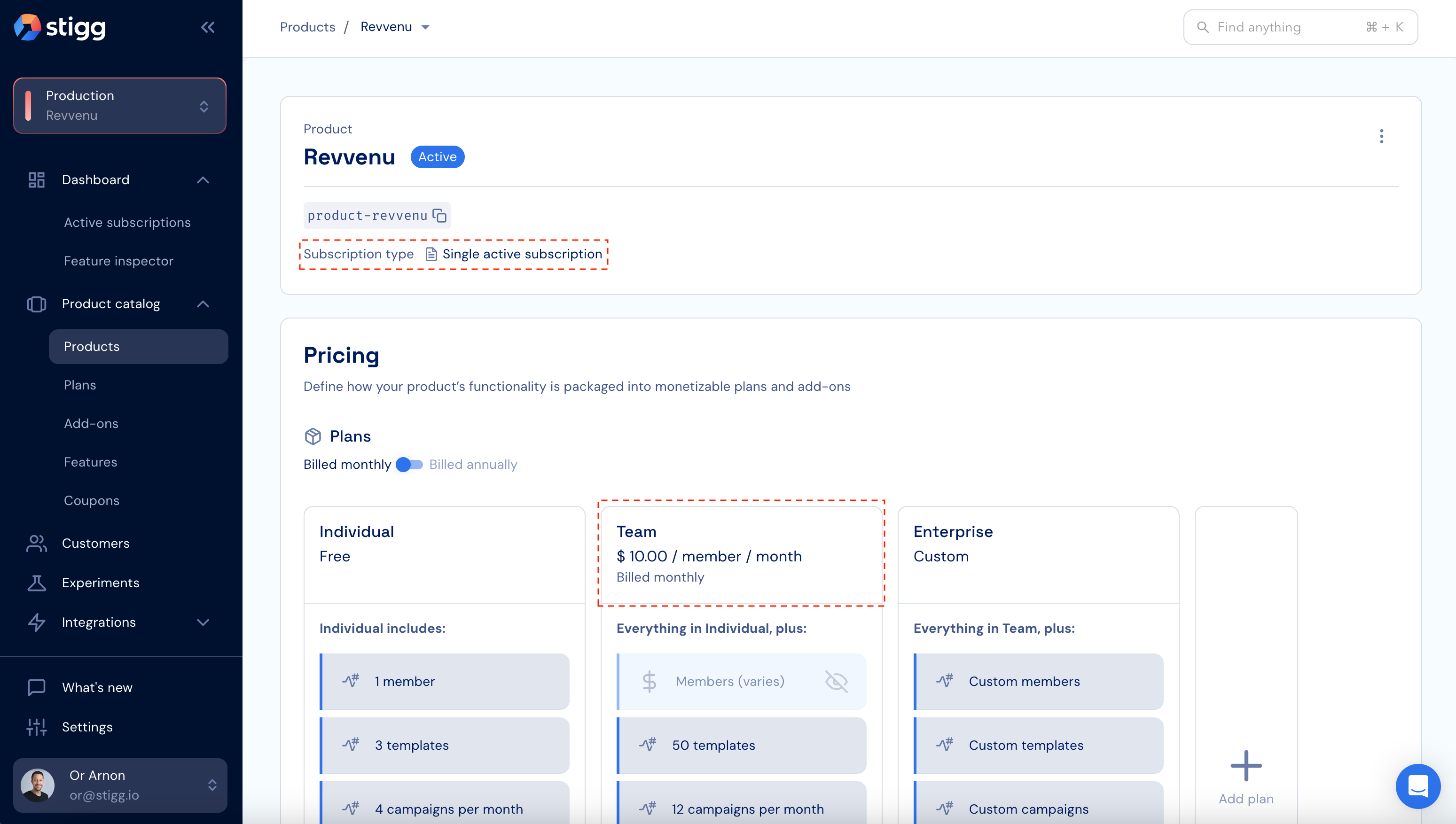Image resolution: width=1456 pixels, height=824 pixels.
Task: Click the 1 member entitlement row
Action: tap(445, 681)
